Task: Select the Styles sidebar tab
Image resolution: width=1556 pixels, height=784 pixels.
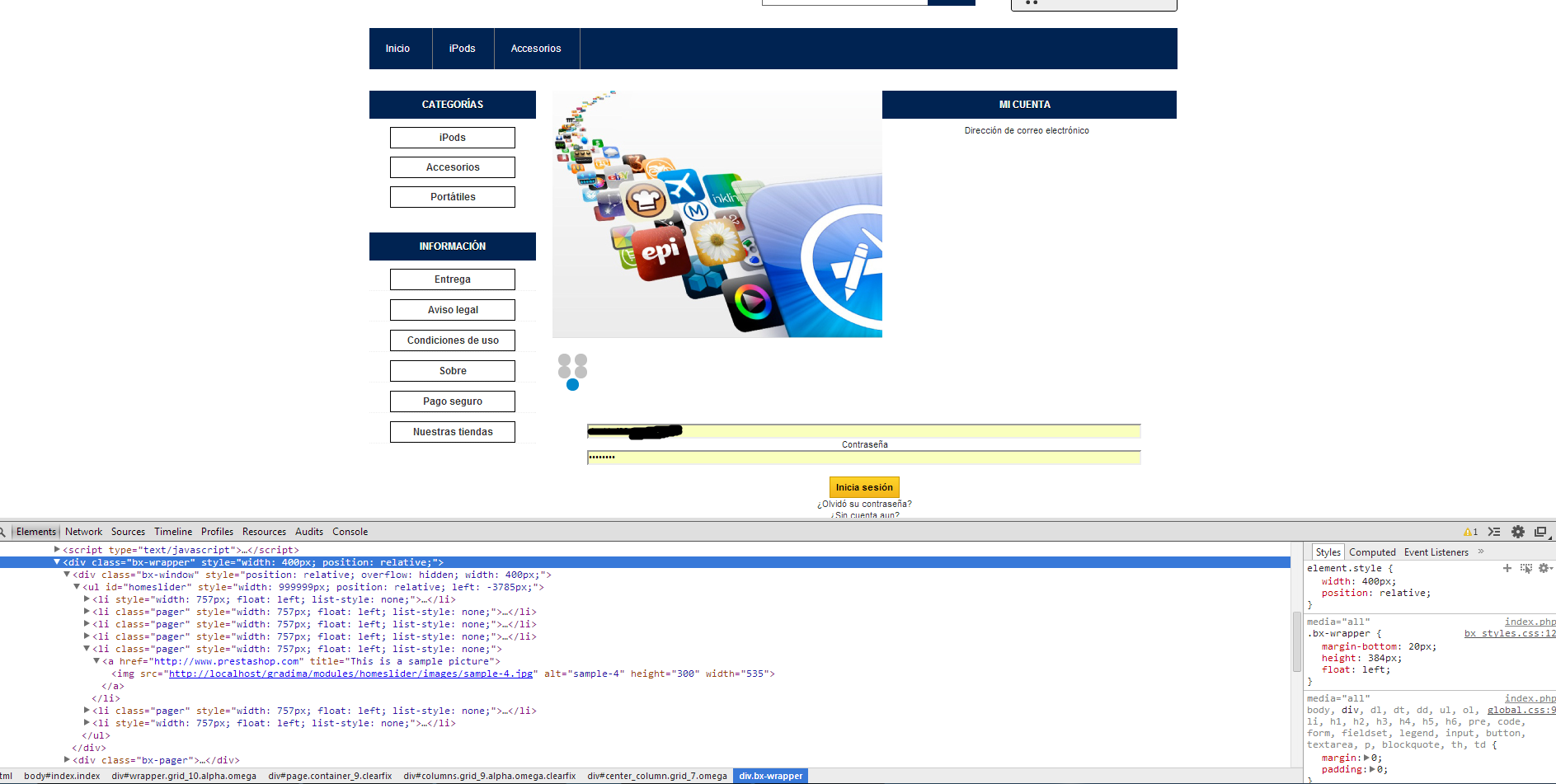Action: (x=1328, y=552)
